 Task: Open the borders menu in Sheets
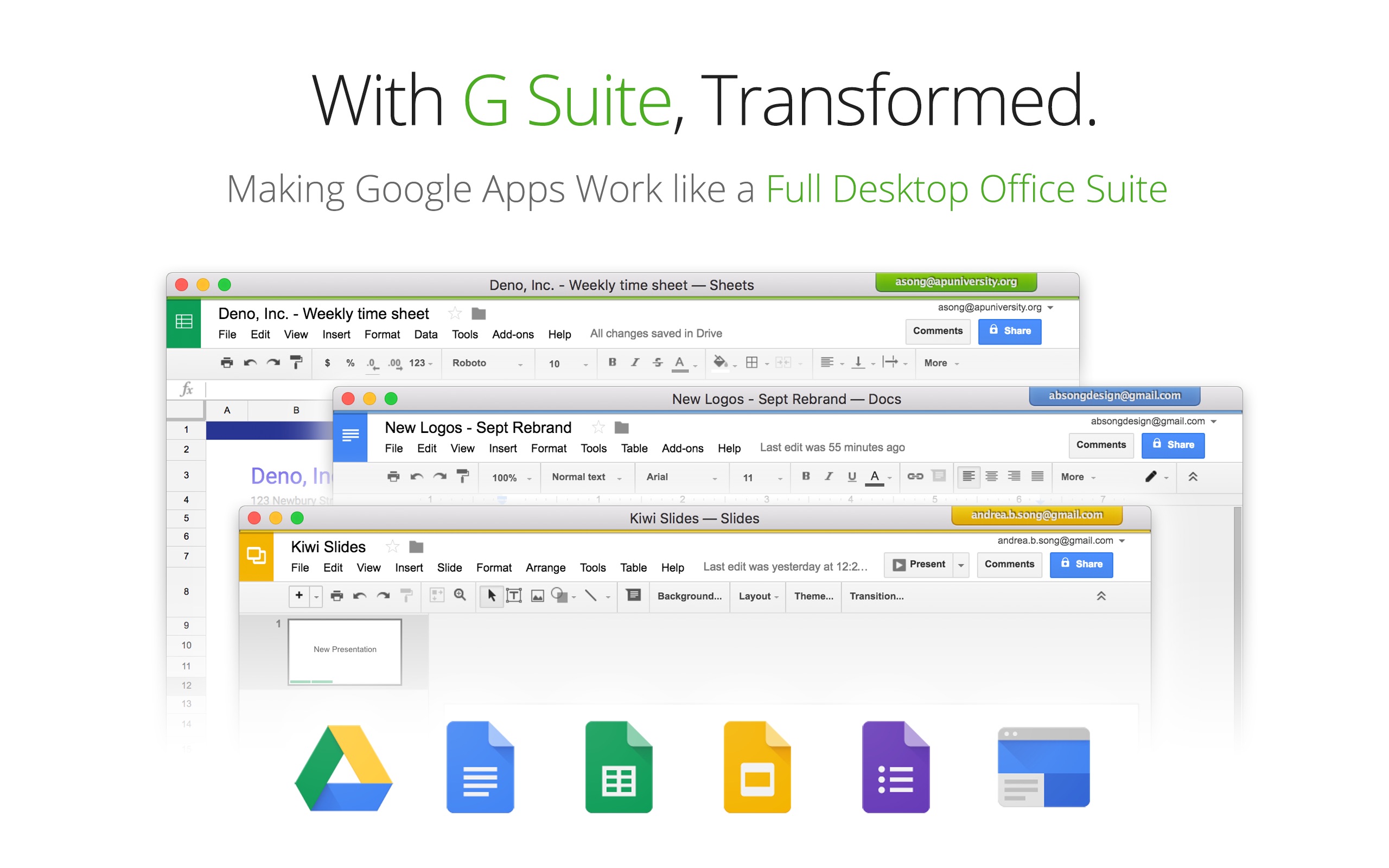point(756,362)
